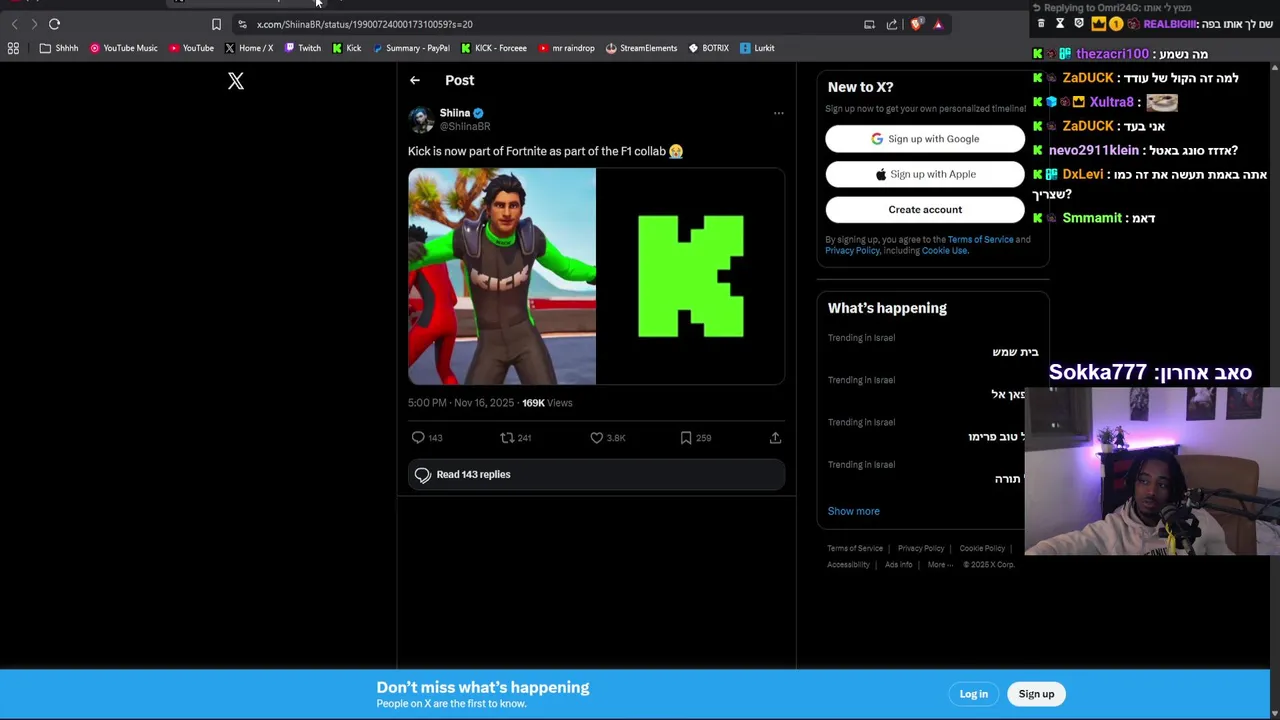This screenshot has height=720, width=1280.
Task: Click Show more under What's happening
Action: [x=853, y=511]
